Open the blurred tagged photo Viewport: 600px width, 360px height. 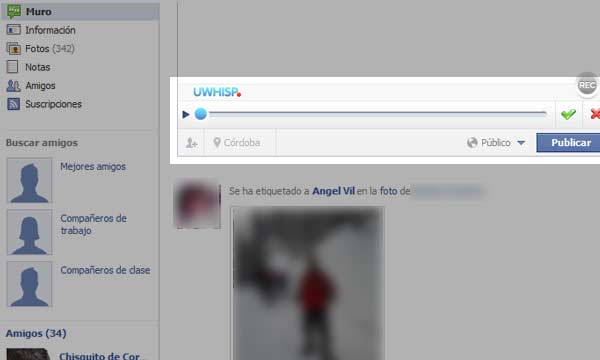click(308, 283)
